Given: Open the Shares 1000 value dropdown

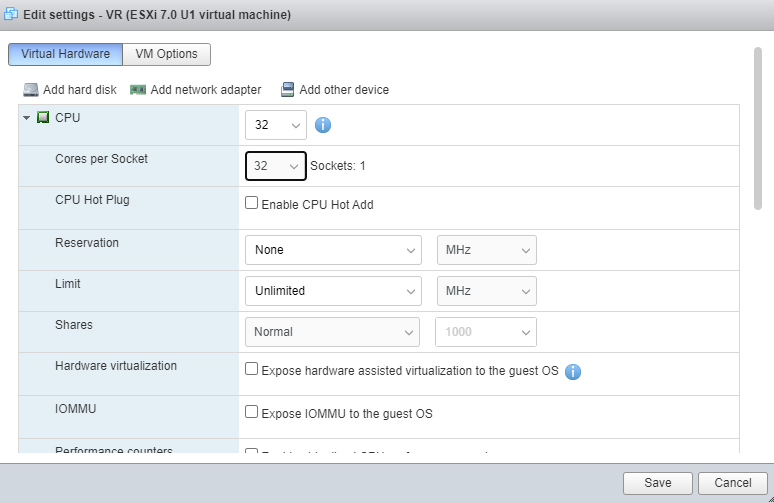Looking at the screenshot, I should [x=486, y=332].
